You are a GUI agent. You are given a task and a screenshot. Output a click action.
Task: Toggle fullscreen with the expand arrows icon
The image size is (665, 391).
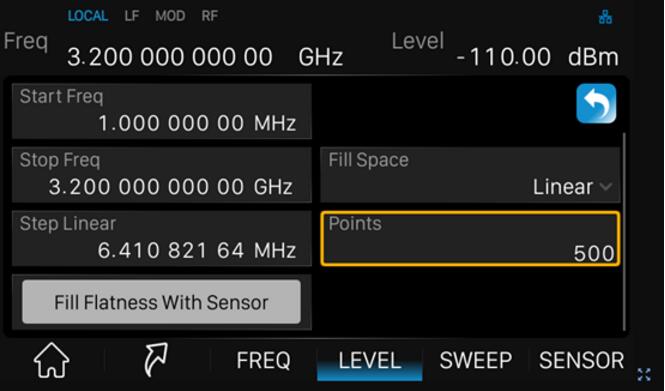644,375
